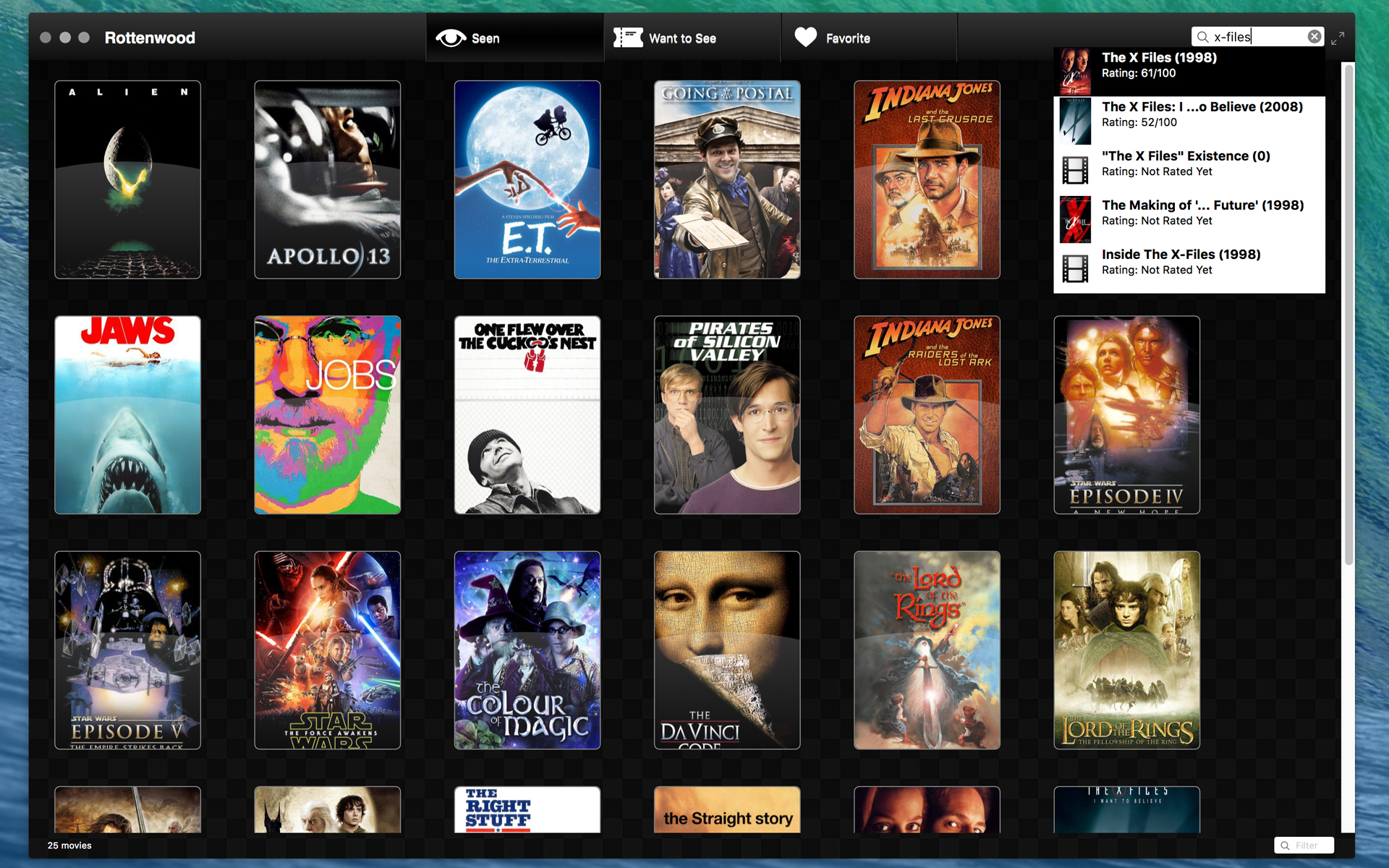Open Star Wars Episode V poster
This screenshot has width=1389, height=868.
coord(127,650)
